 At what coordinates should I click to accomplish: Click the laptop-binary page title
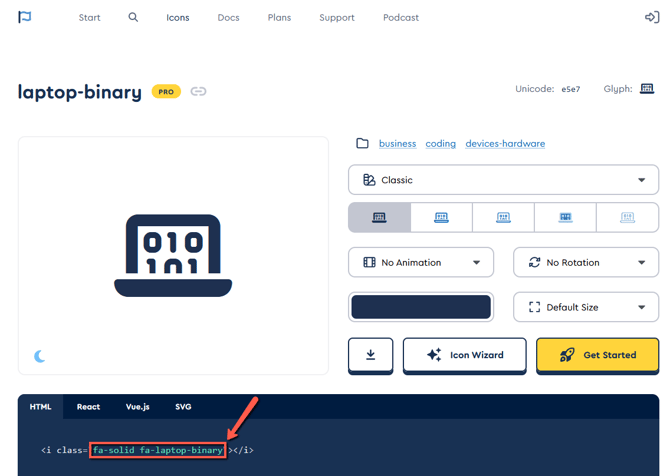(79, 92)
